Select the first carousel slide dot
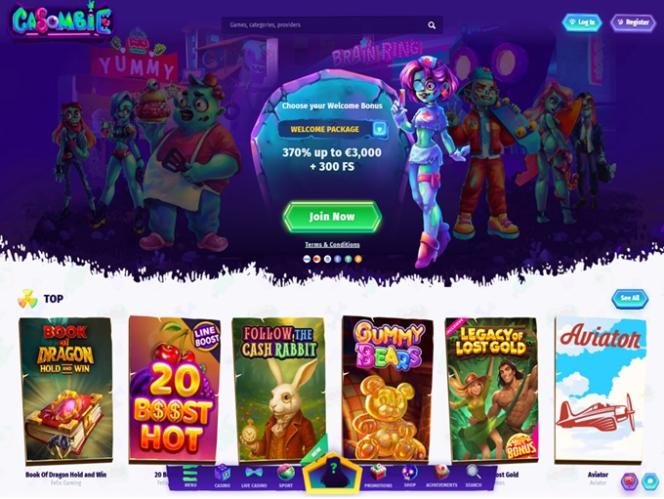The width and height of the screenshot is (664, 499). (307, 259)
